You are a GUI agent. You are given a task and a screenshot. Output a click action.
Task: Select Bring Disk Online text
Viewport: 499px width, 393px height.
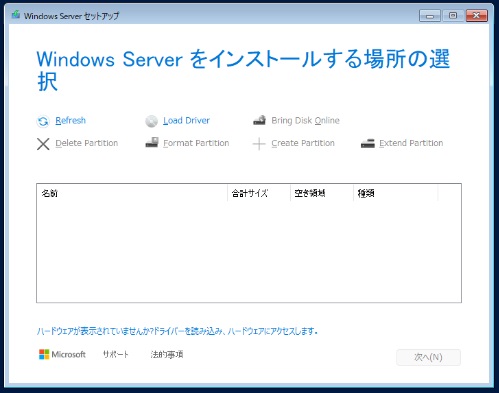coord(305,120)
